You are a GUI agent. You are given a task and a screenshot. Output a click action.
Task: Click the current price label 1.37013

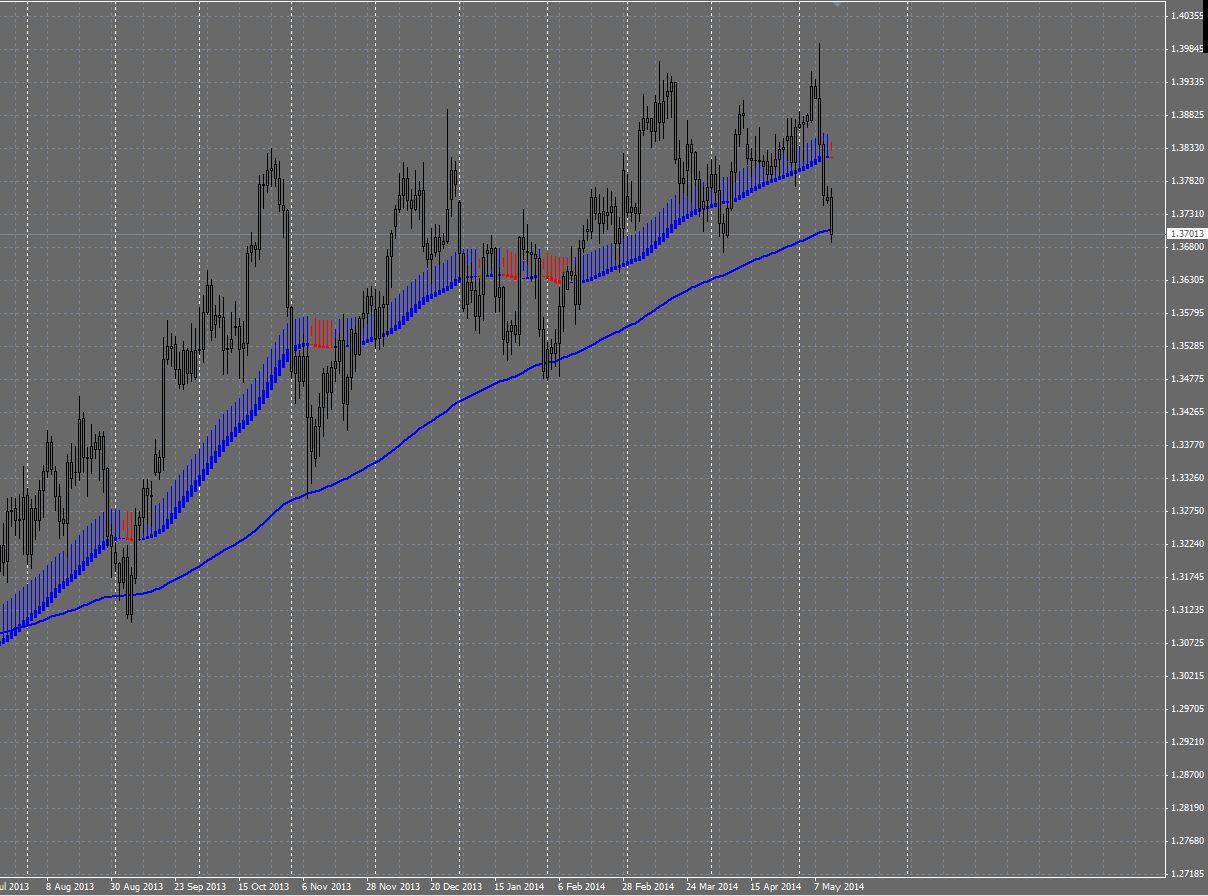pyautogui.click(x=1186, y=234)
